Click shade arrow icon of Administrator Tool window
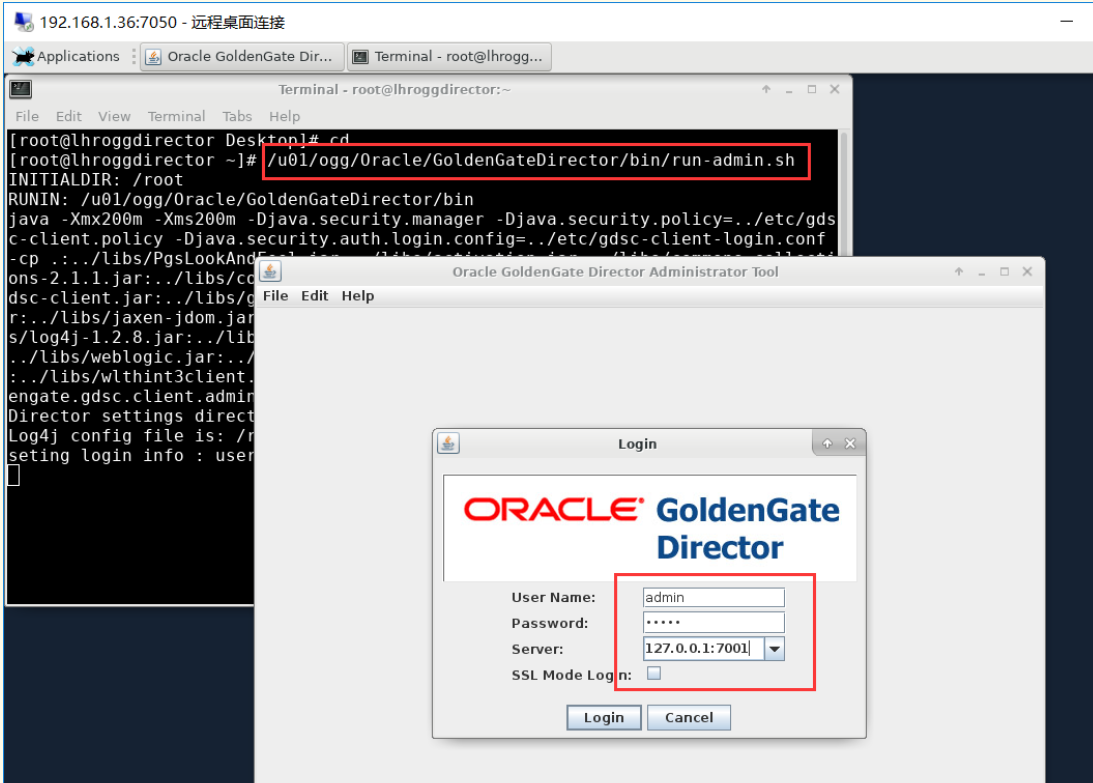 (958, 272)
